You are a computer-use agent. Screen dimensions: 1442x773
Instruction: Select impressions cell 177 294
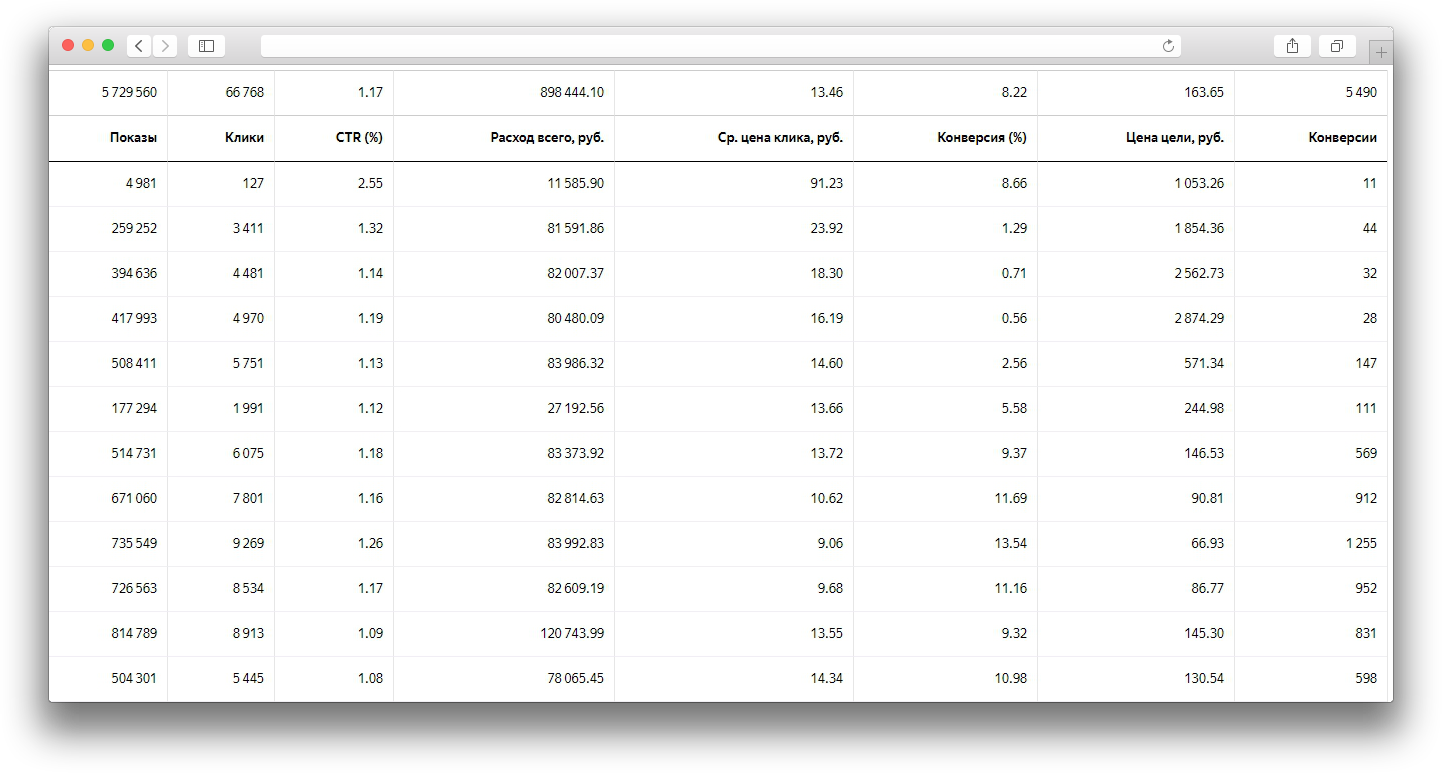(x=134, y=408)
